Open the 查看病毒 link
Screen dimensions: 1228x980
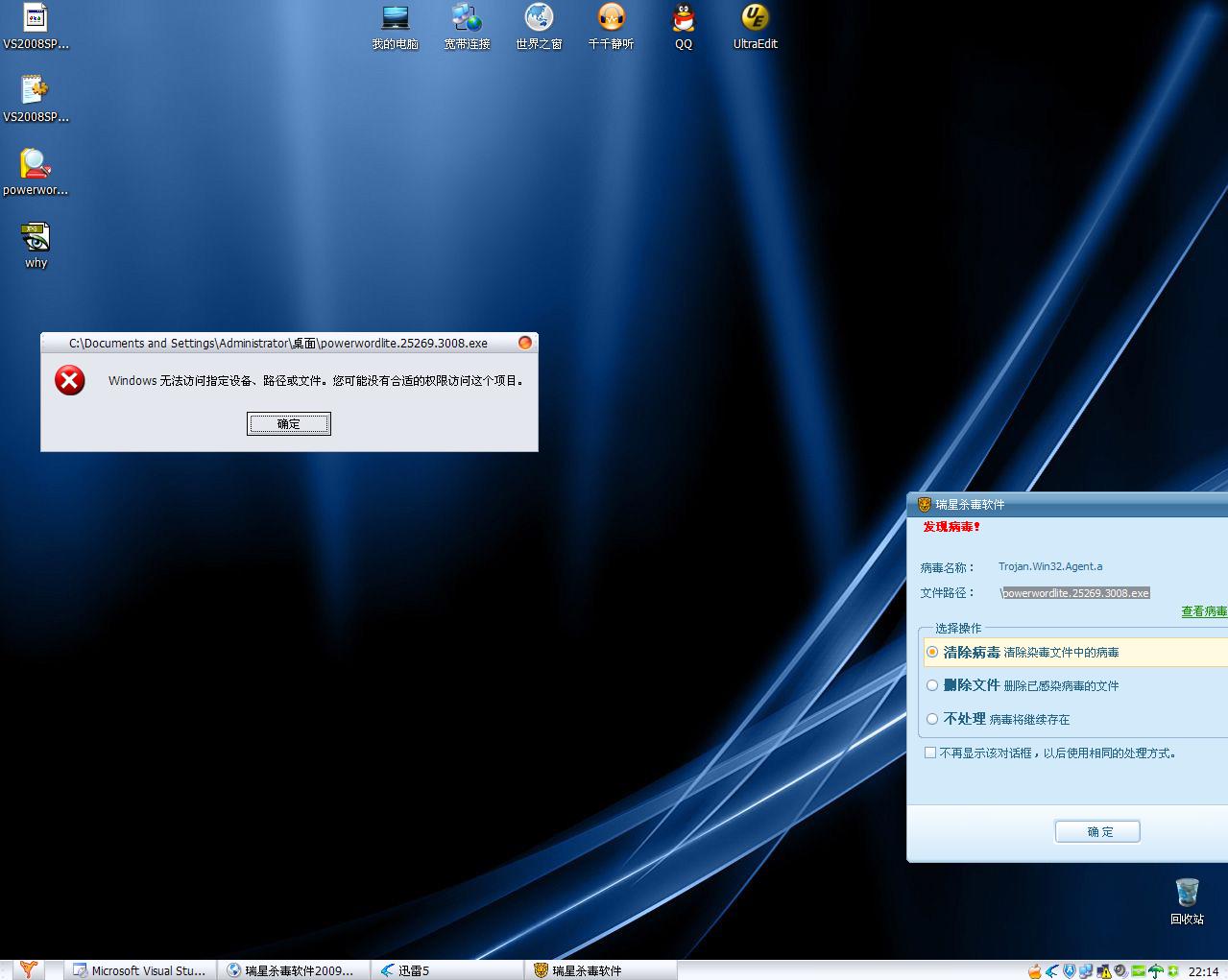[1204, 611]
